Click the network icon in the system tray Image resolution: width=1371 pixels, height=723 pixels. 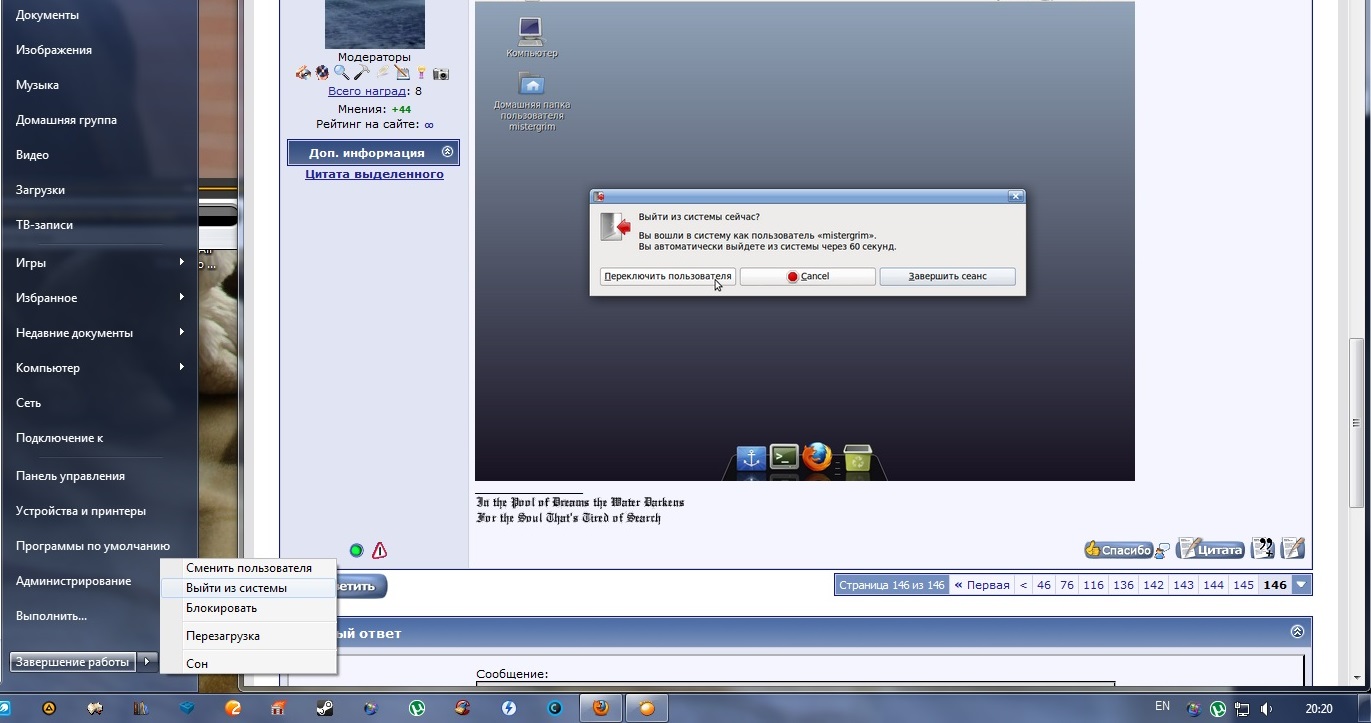coord(1241,708)
